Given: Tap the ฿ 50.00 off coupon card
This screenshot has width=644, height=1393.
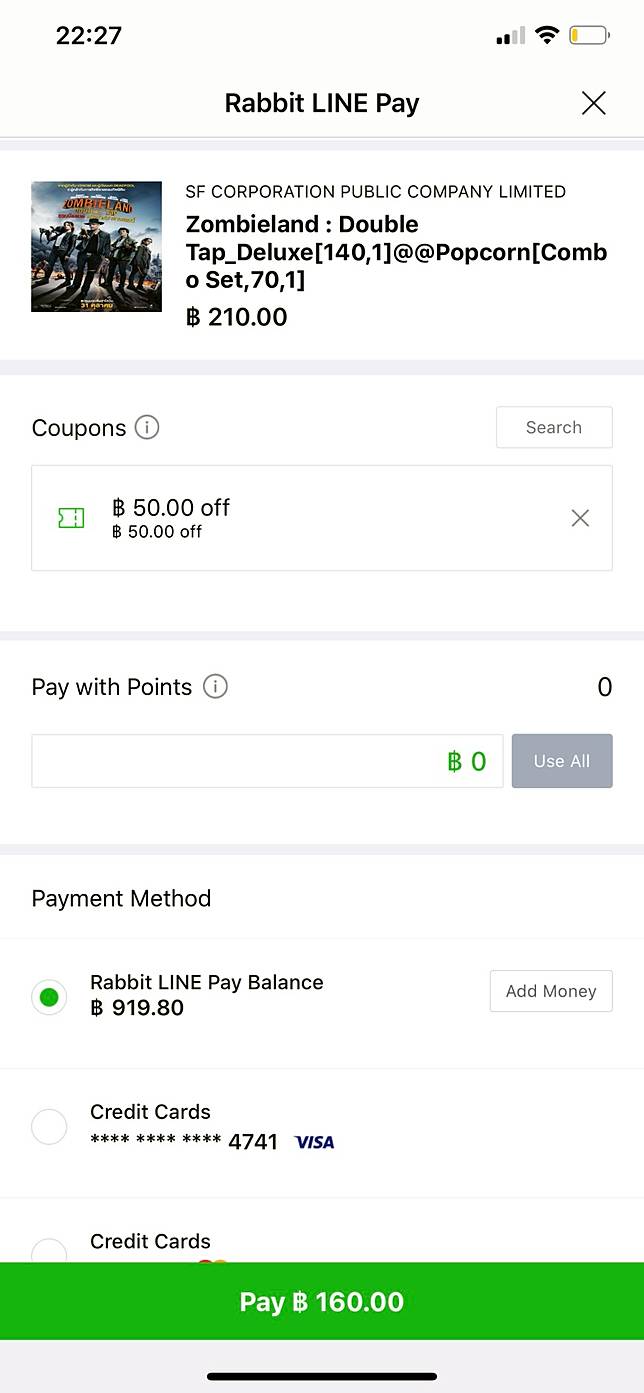Looking at the screenshot, I should coord(320,518).
